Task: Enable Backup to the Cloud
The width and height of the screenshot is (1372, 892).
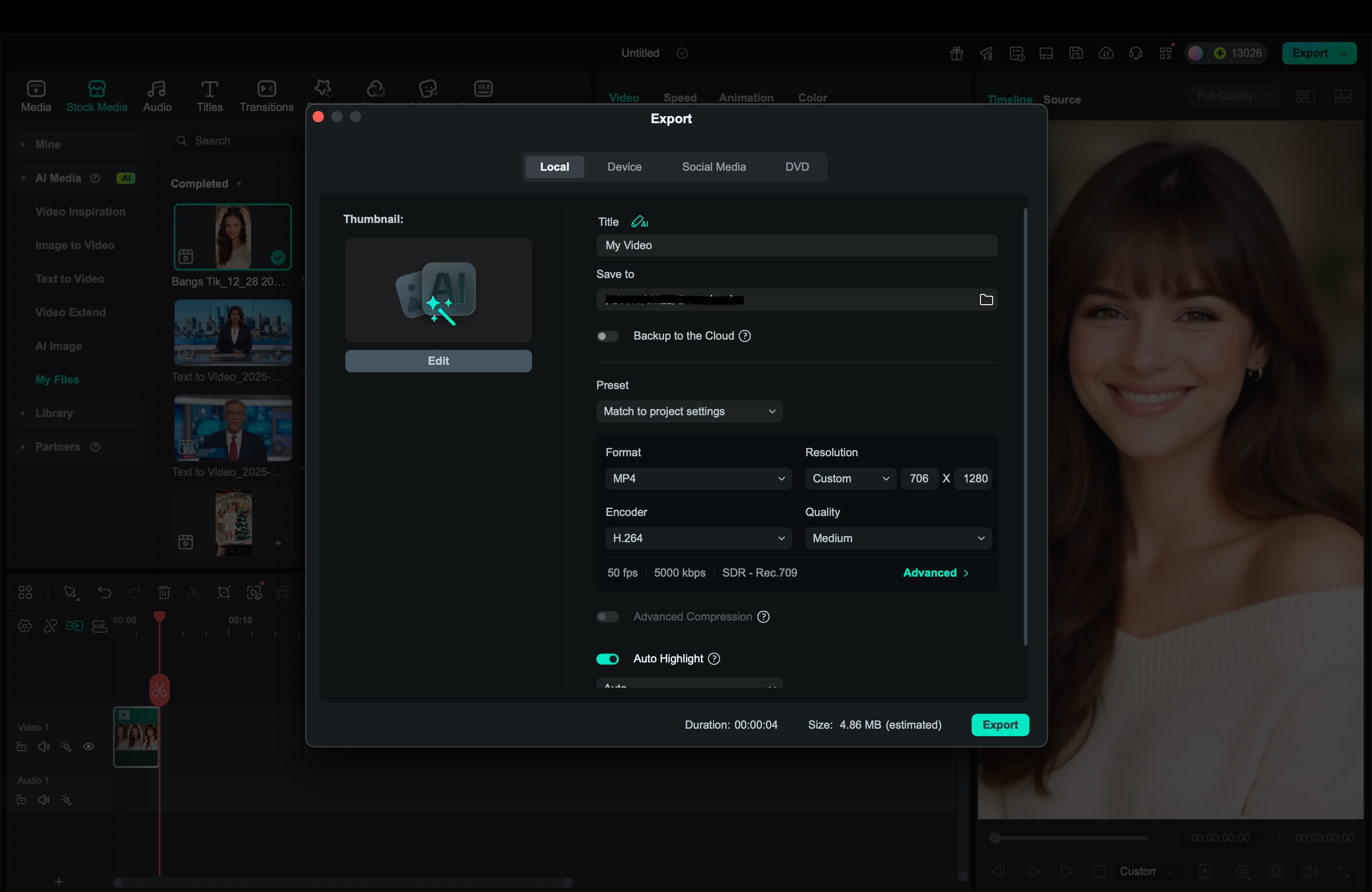Action: 607,336
